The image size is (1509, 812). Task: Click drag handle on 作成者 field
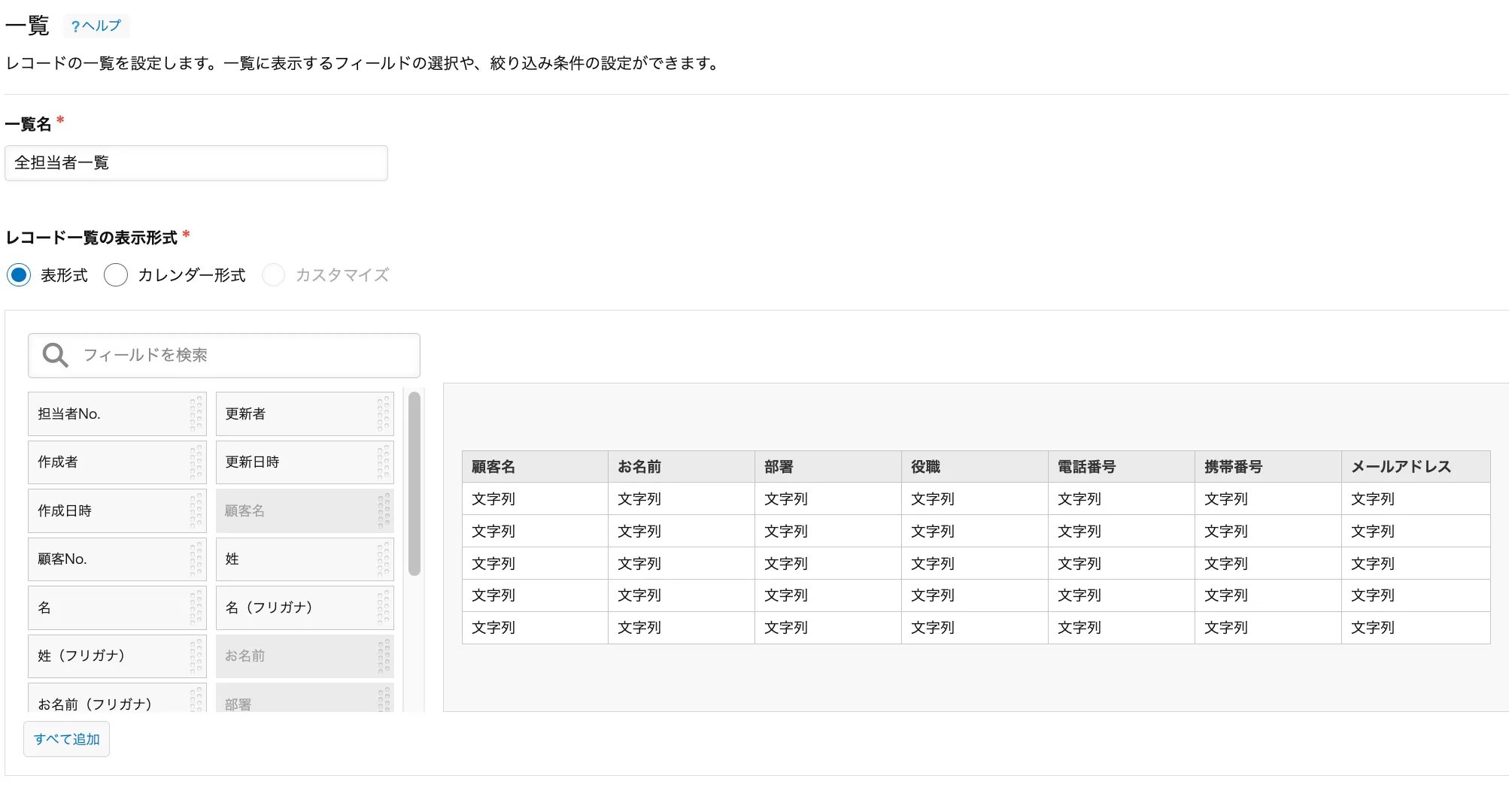click(x=196, y=462)
